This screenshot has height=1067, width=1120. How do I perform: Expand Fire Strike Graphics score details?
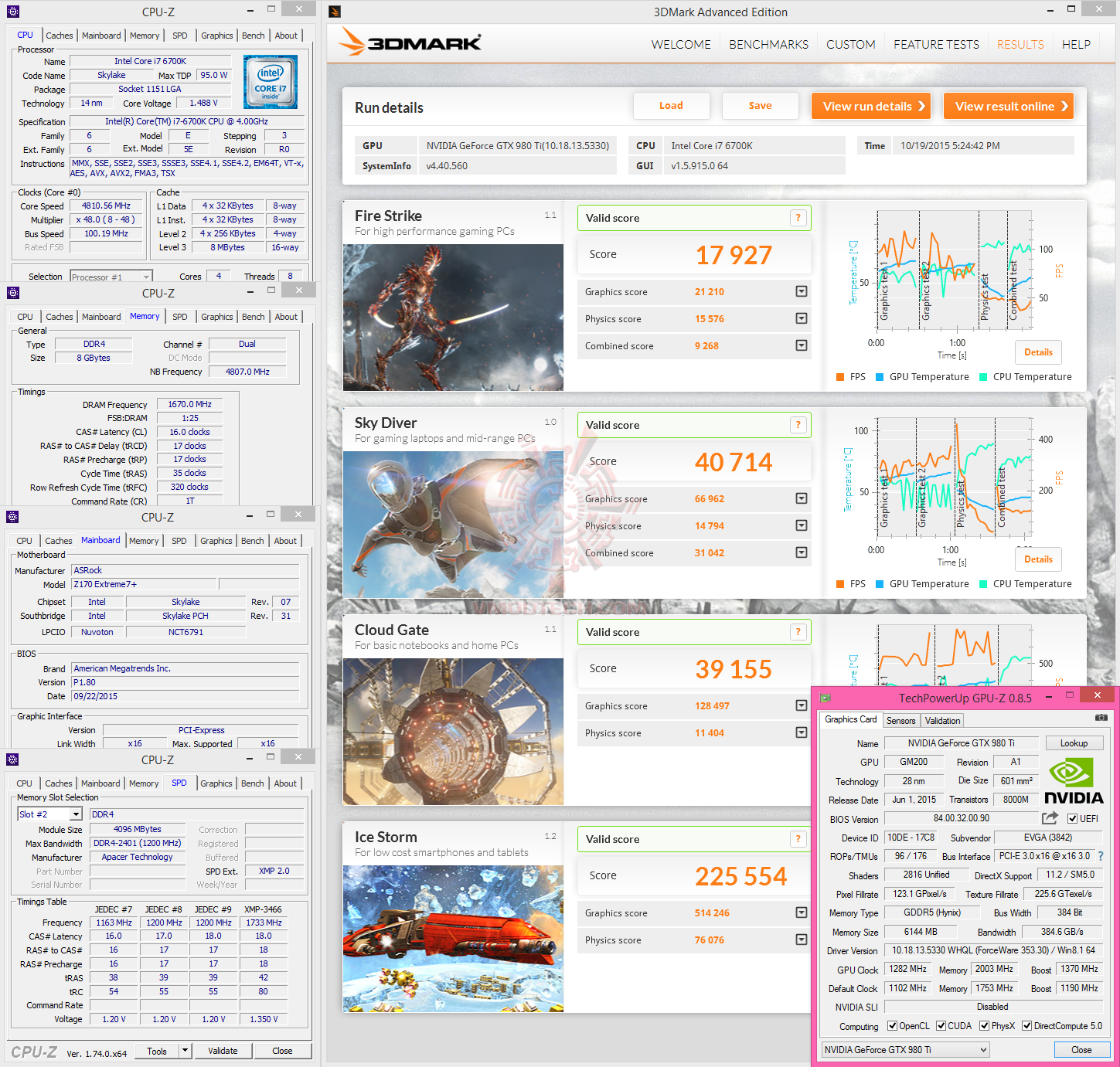802,291
